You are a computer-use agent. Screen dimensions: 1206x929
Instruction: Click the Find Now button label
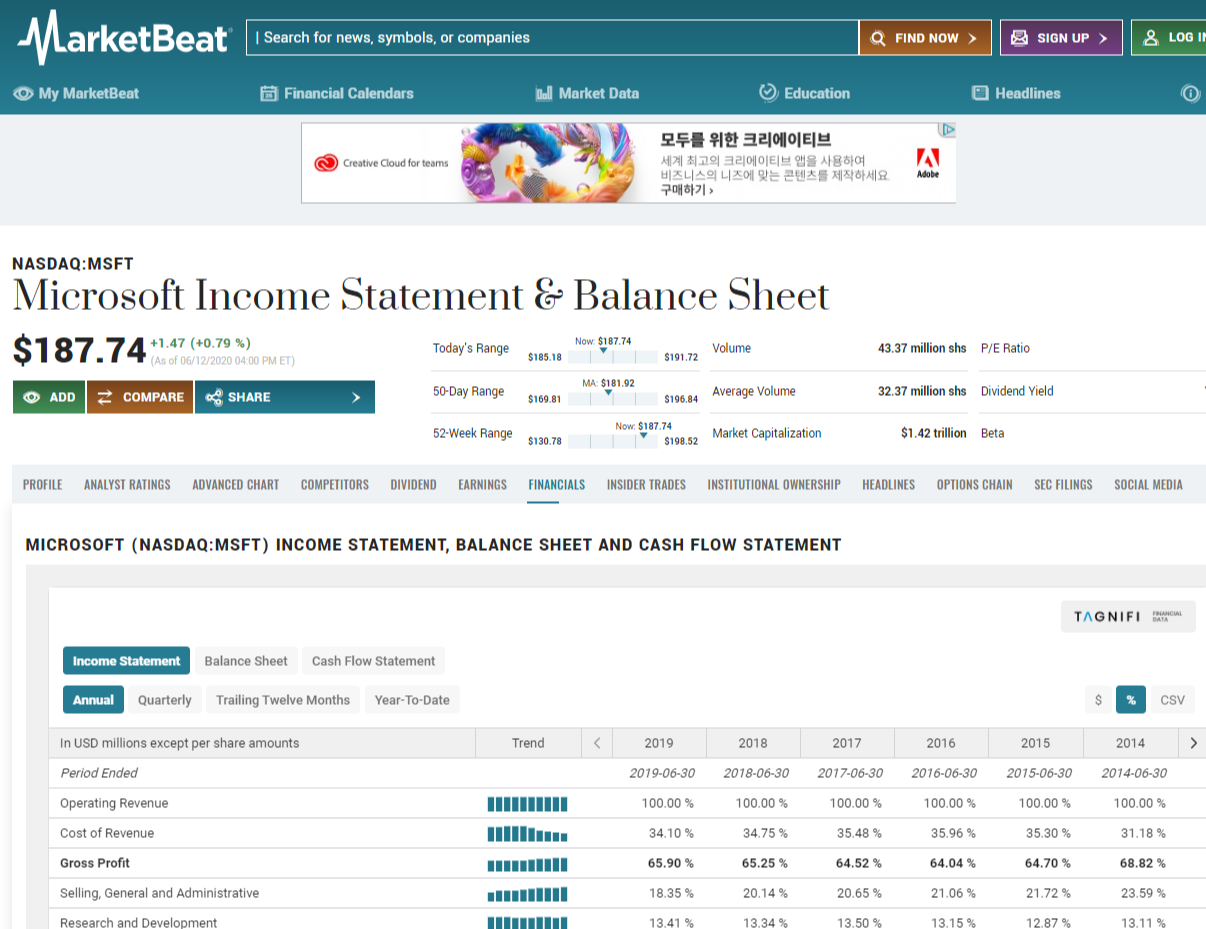(927, 38)
